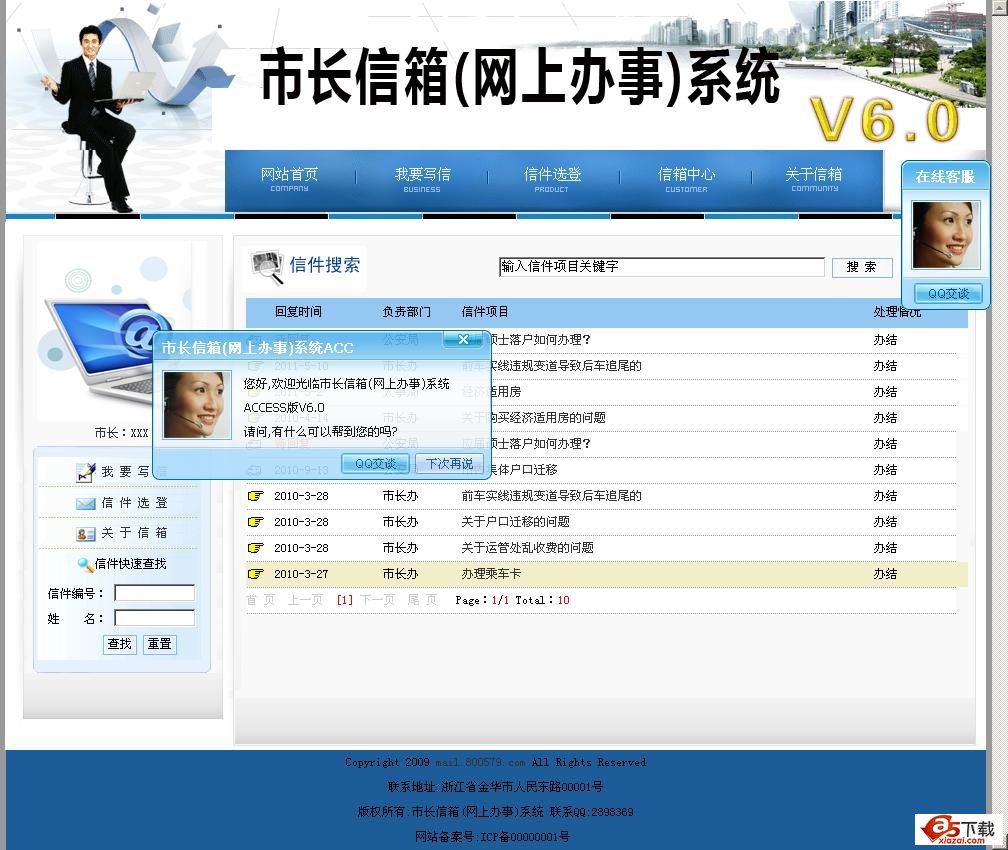Click the magnifier icon beside 信件搜索
Viewport: 1008px width, 850px height.
tap(267, 267)
